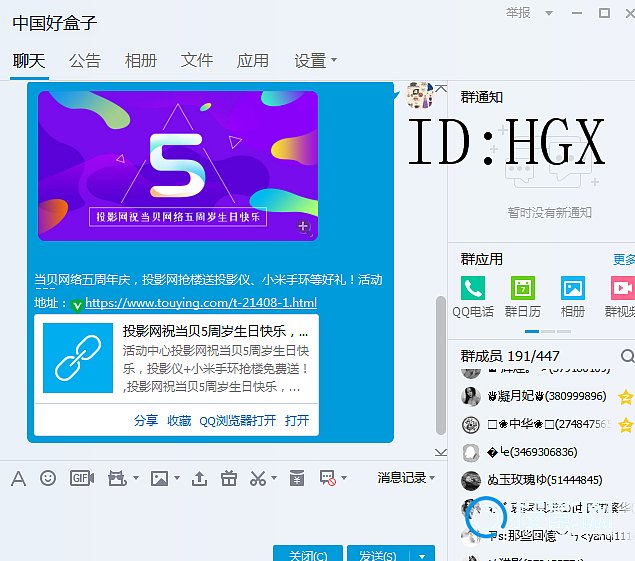Click the group video icon in toolbar
Image resolution: width=635 pixels, height=561 pixels.
point(117,478)
